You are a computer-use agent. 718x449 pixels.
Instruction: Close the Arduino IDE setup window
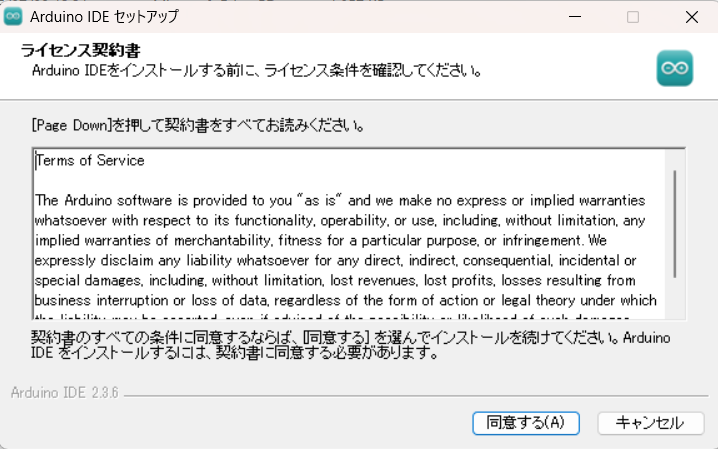[691, 17]
